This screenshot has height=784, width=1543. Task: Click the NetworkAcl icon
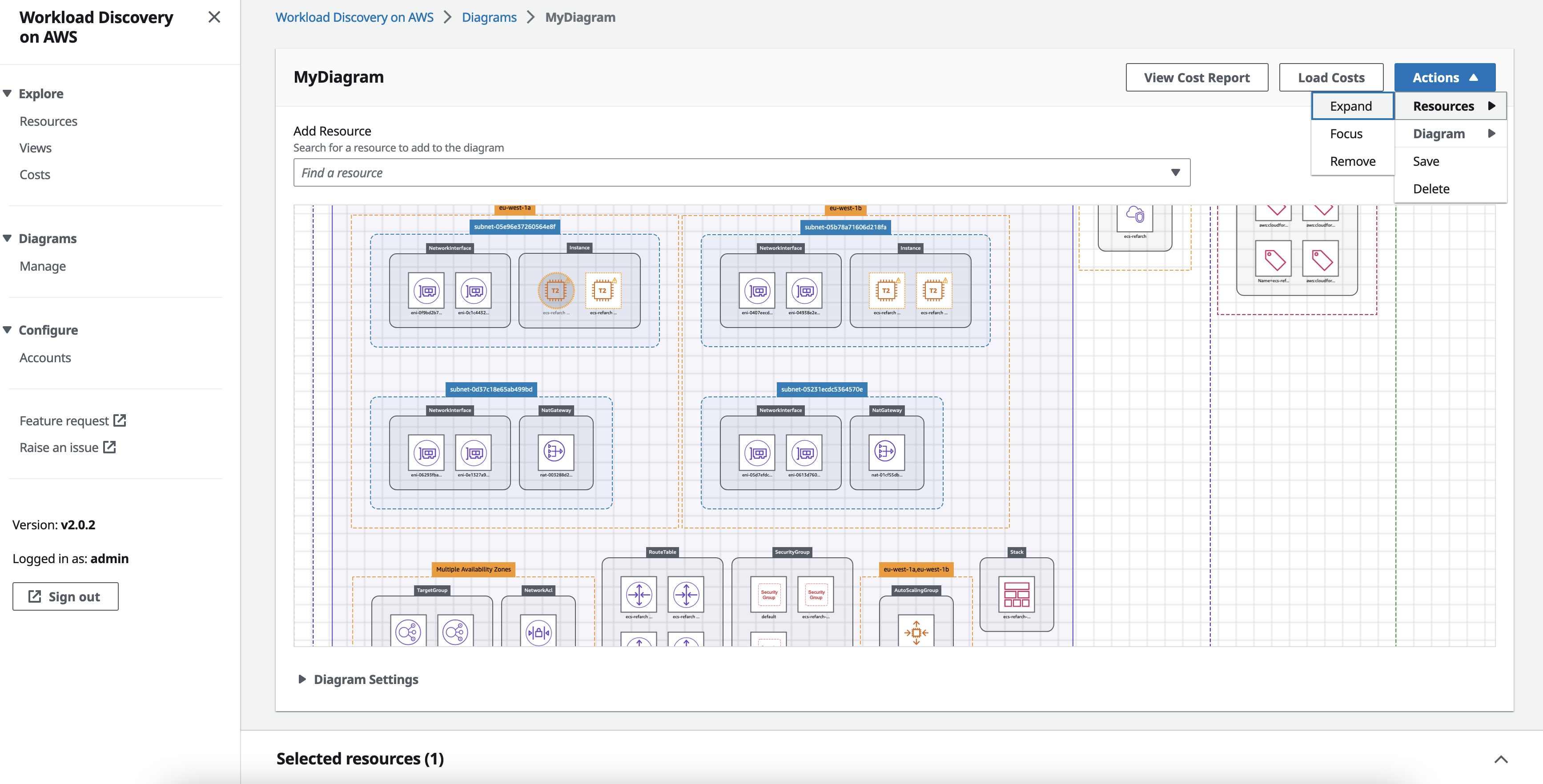(x=538, y=632)
